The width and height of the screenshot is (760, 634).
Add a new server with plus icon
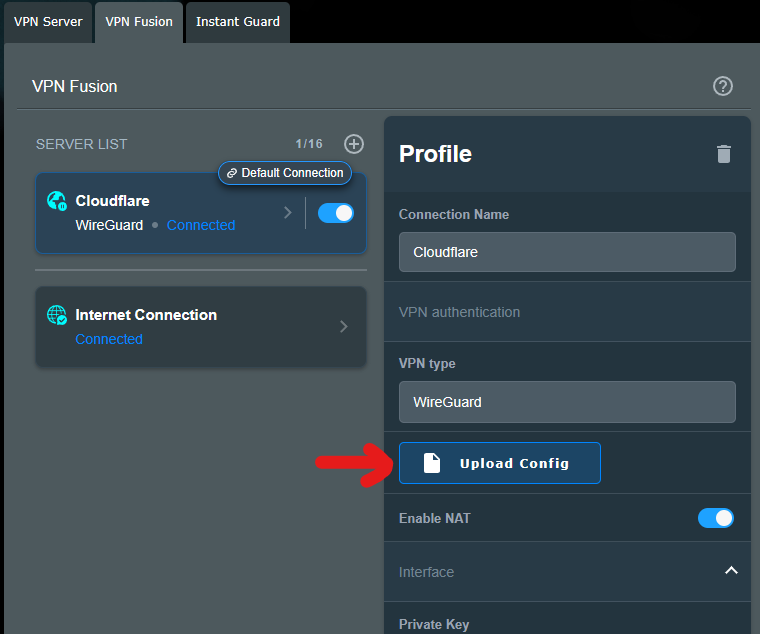click(x=354, y=144)
